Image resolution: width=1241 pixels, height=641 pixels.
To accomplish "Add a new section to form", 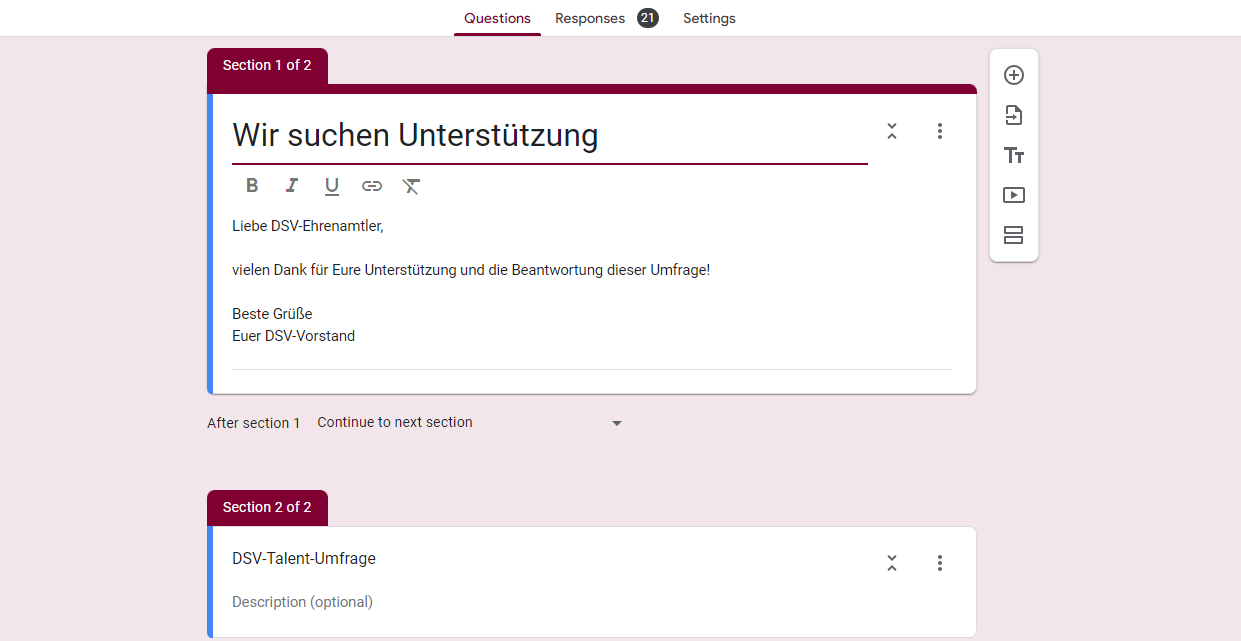I will (1013, 235).
